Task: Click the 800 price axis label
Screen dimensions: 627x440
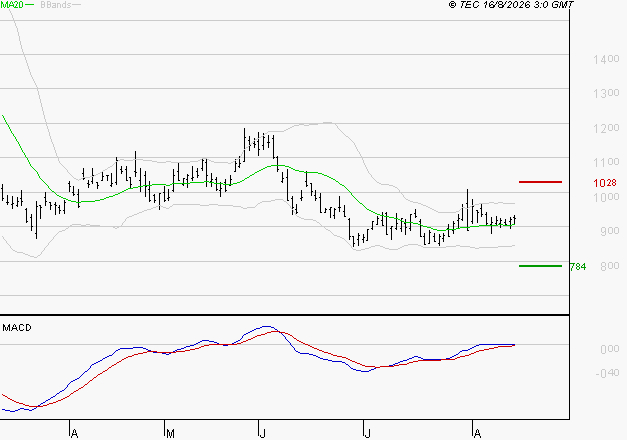Action: pyautogui.click(x=610, y=266)
